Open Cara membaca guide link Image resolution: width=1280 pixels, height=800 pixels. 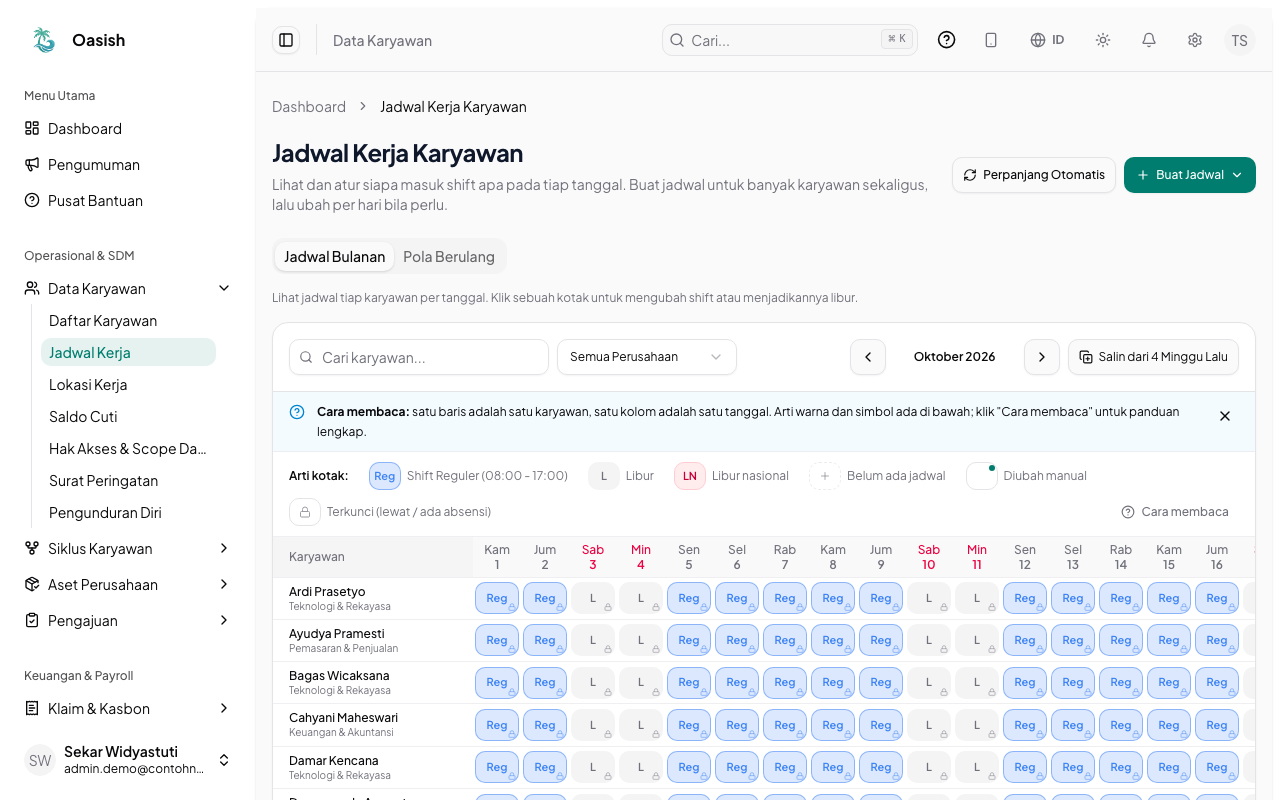click(x=1175, y=512)
